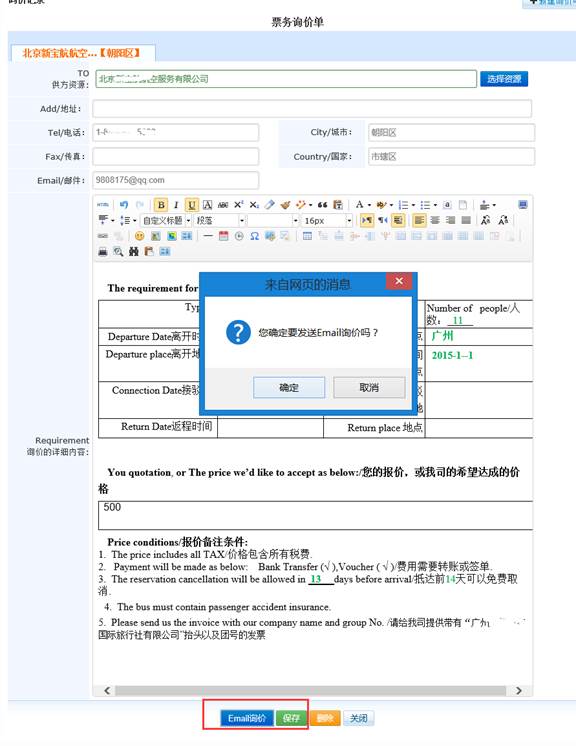This screenshot has height=746, width=576.
Task: Toggle Underline formatting
Action: (192, 205)
